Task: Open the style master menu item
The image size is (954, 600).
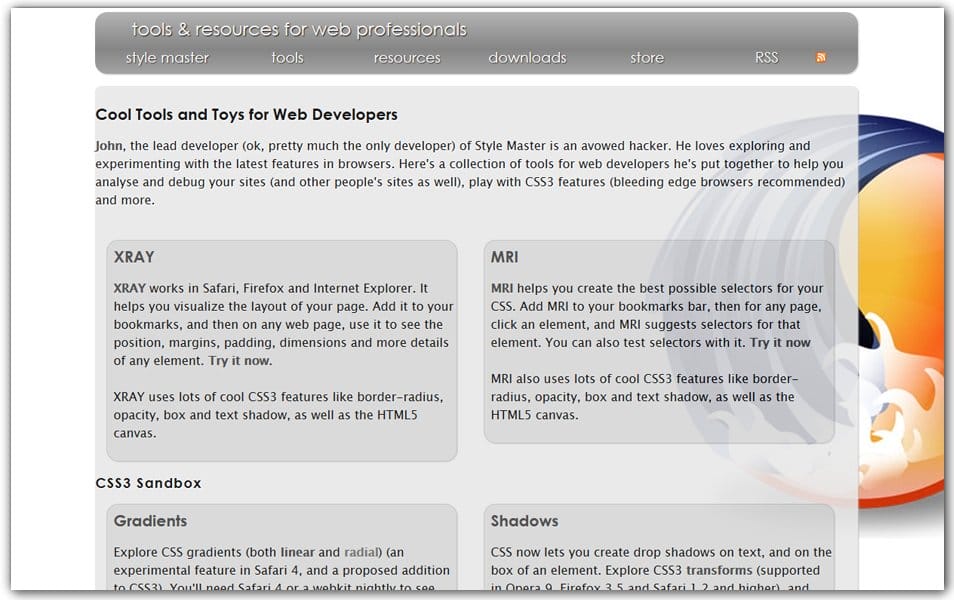Action: (x=167, y=58)
